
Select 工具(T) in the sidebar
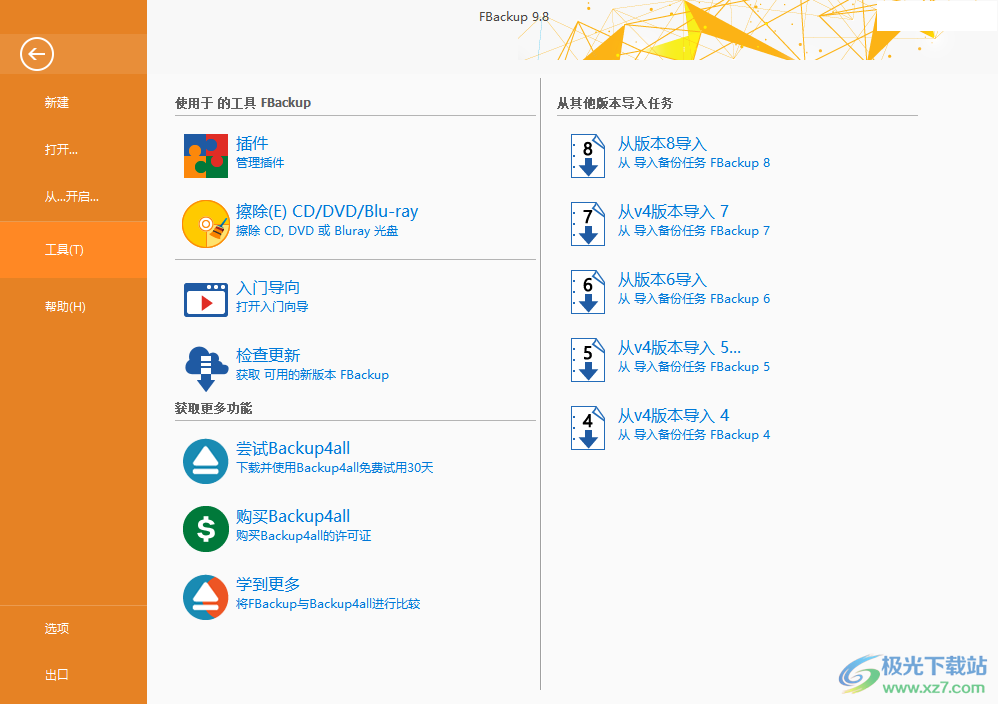[x=64, y=250]
